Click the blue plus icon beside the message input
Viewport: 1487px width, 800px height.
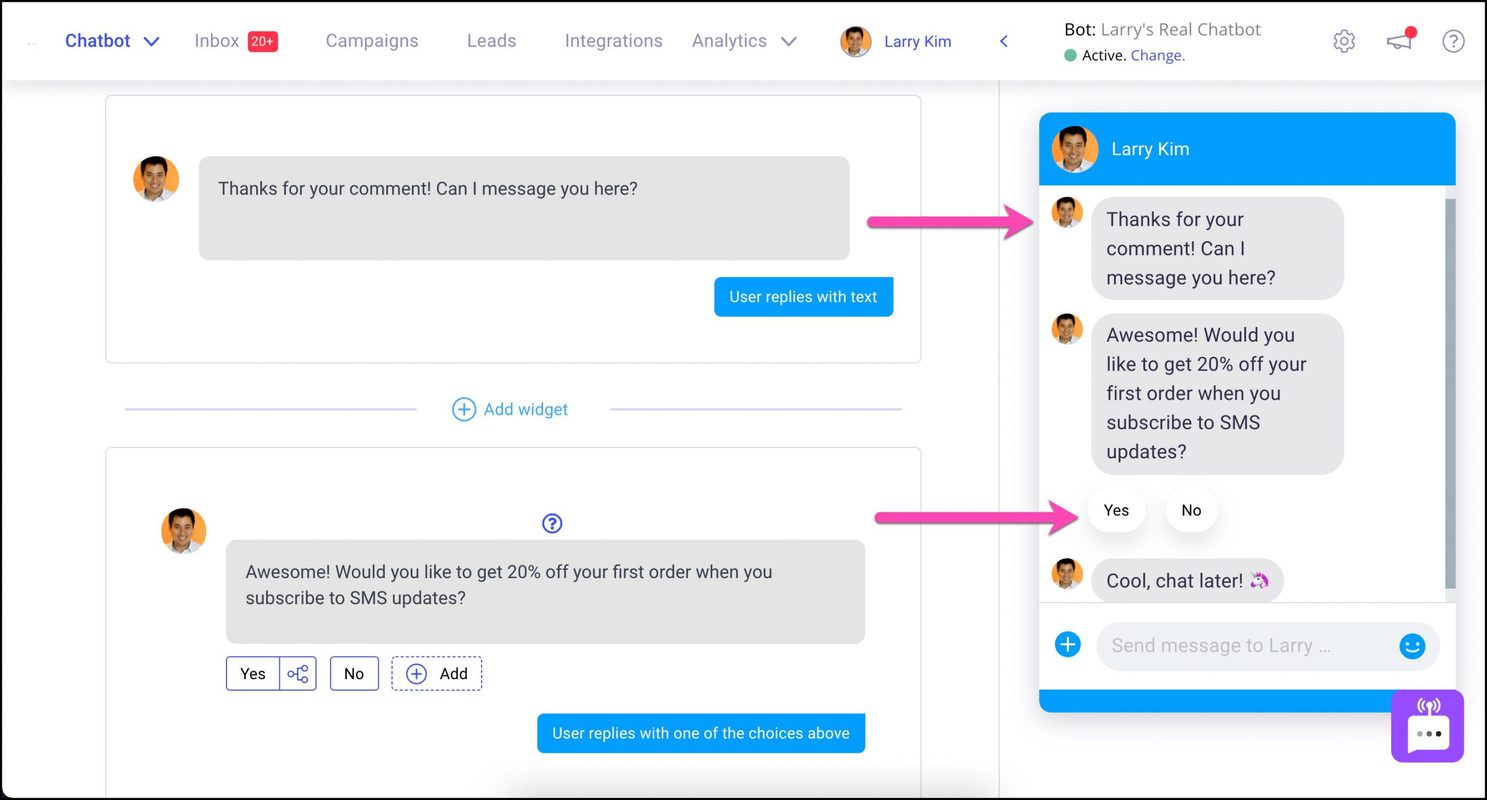[1067, 645]
